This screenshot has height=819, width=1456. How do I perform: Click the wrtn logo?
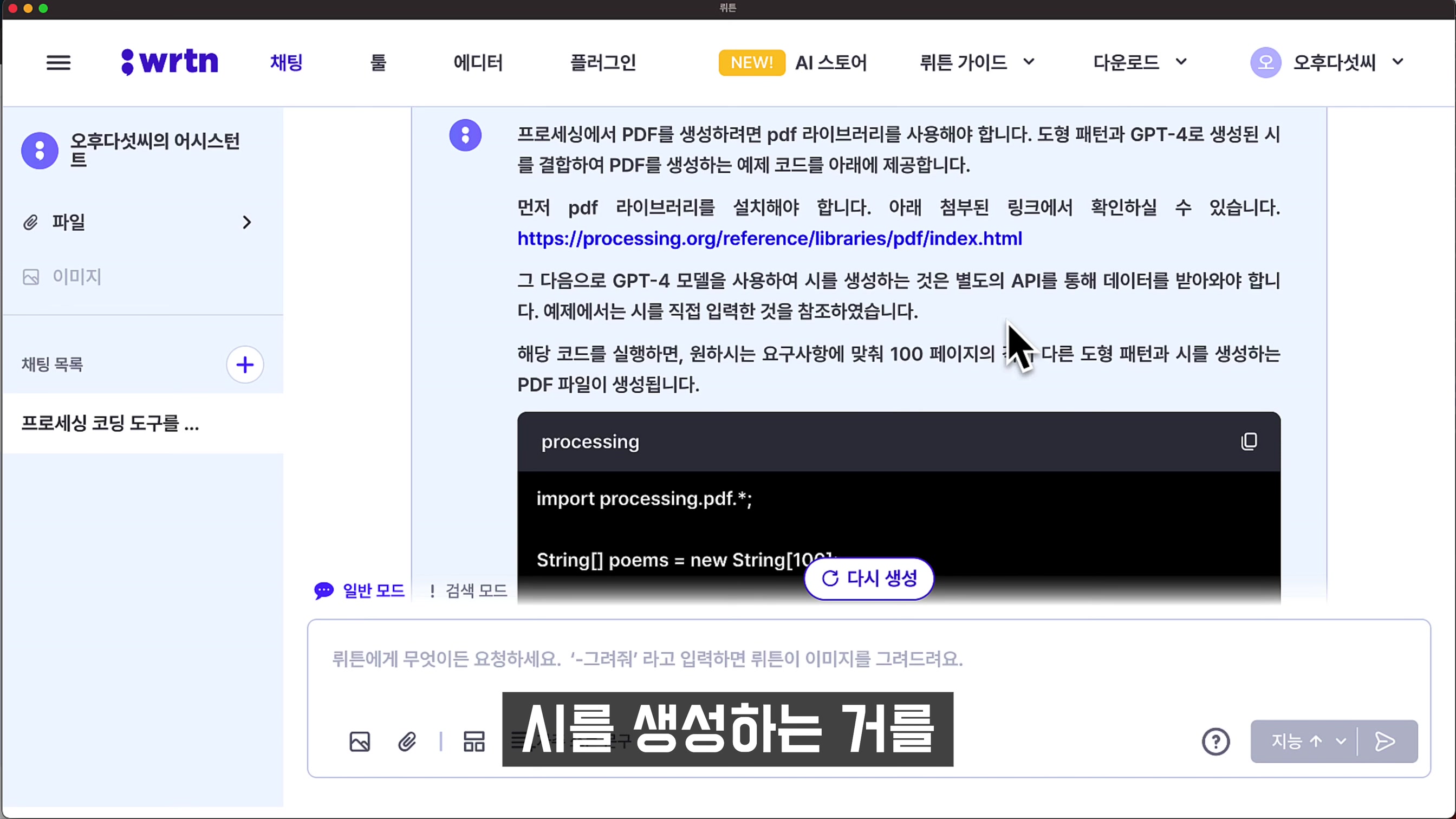click(x=170, y=62)
